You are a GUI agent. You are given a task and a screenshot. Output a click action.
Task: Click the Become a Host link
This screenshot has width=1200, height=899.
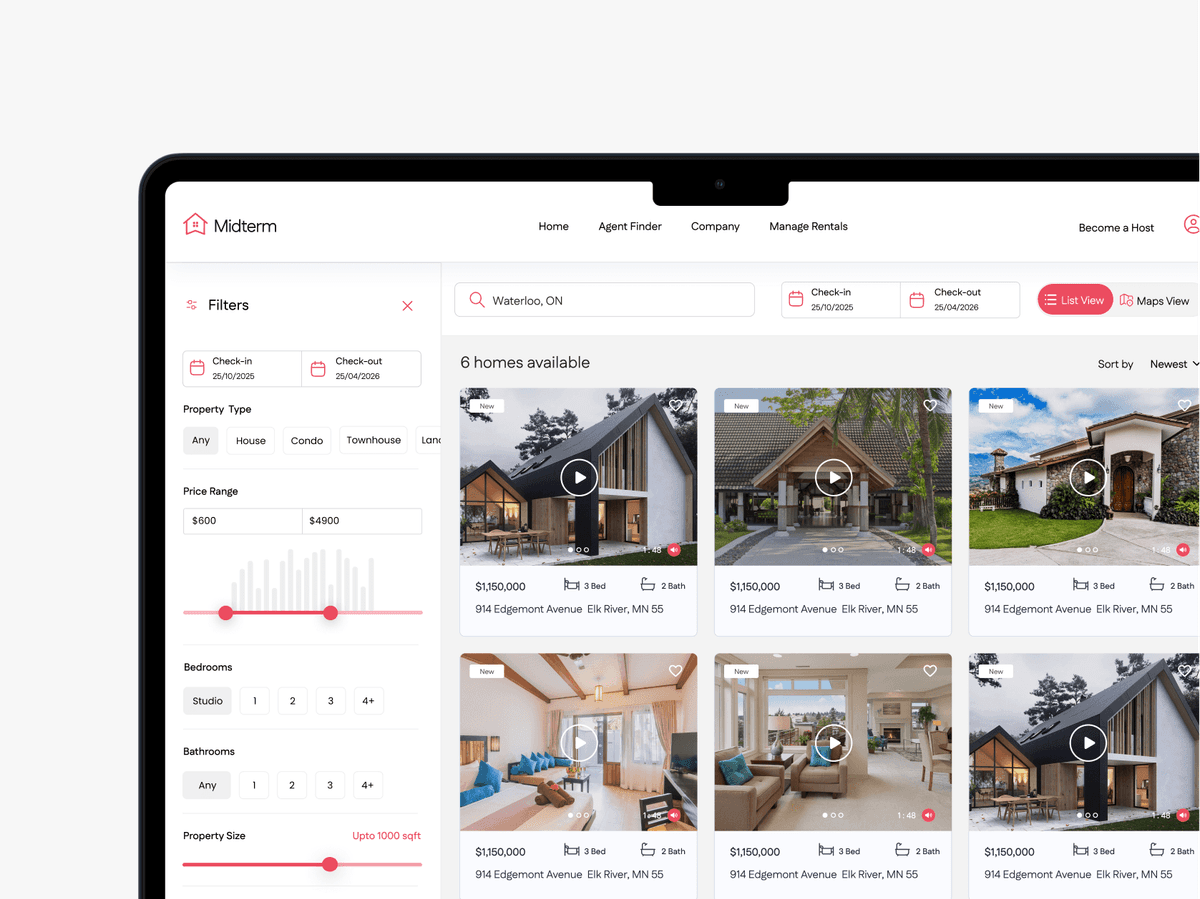[x=1116, y=228]
